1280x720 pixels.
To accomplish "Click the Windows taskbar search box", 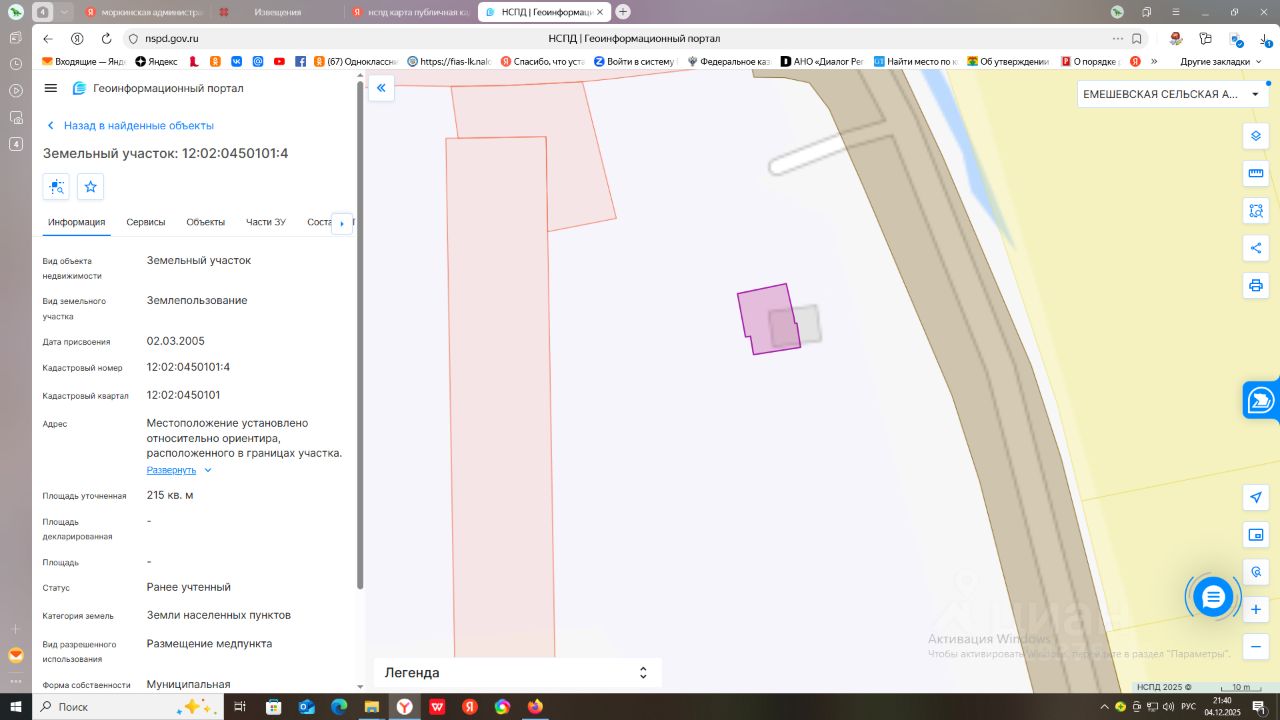I will tap(127, 707).
